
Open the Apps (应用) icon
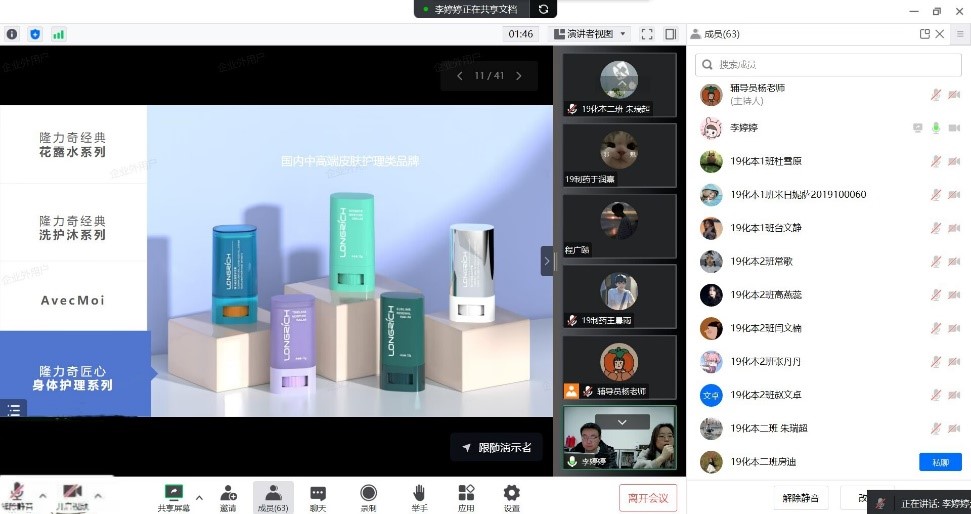click(466, 495)
